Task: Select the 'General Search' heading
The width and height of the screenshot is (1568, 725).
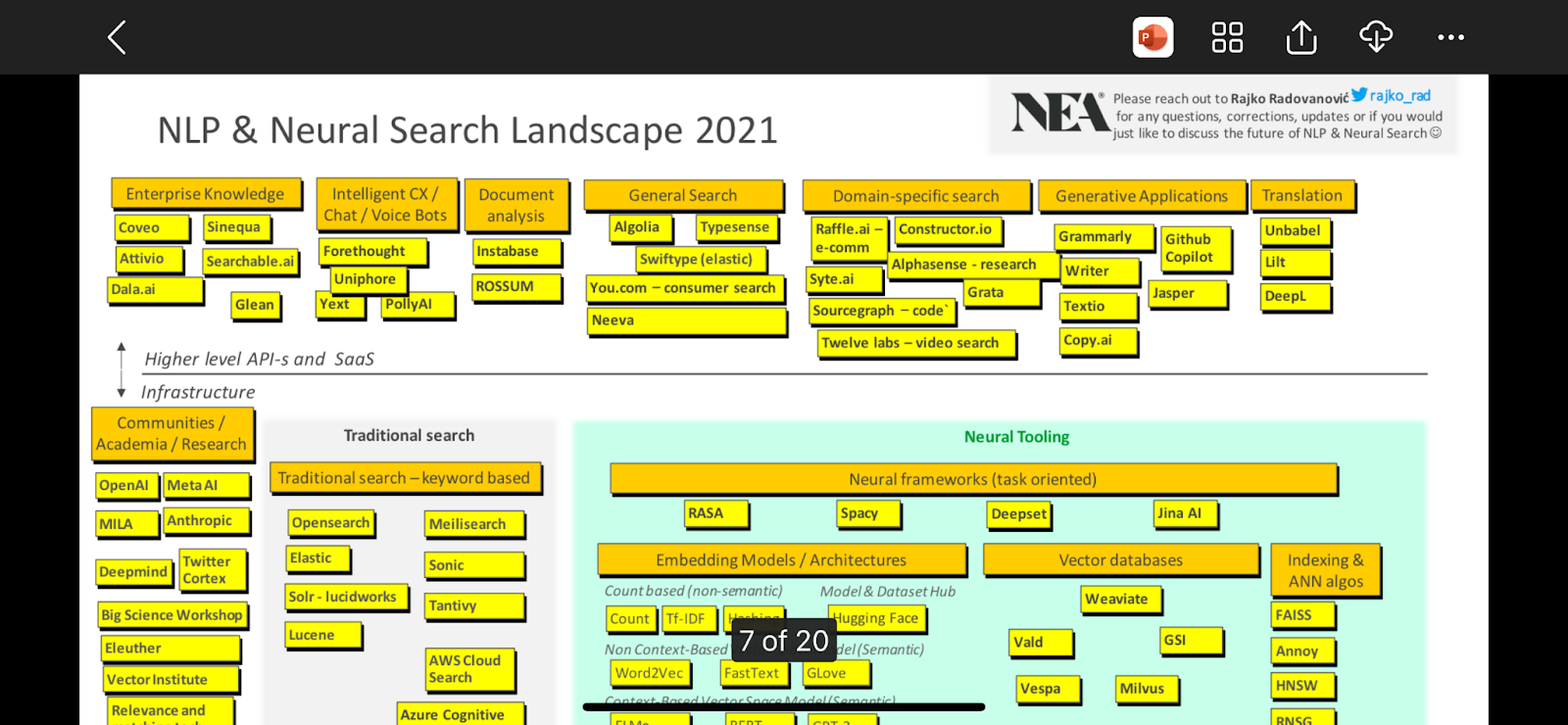Action: pos(683,196)
